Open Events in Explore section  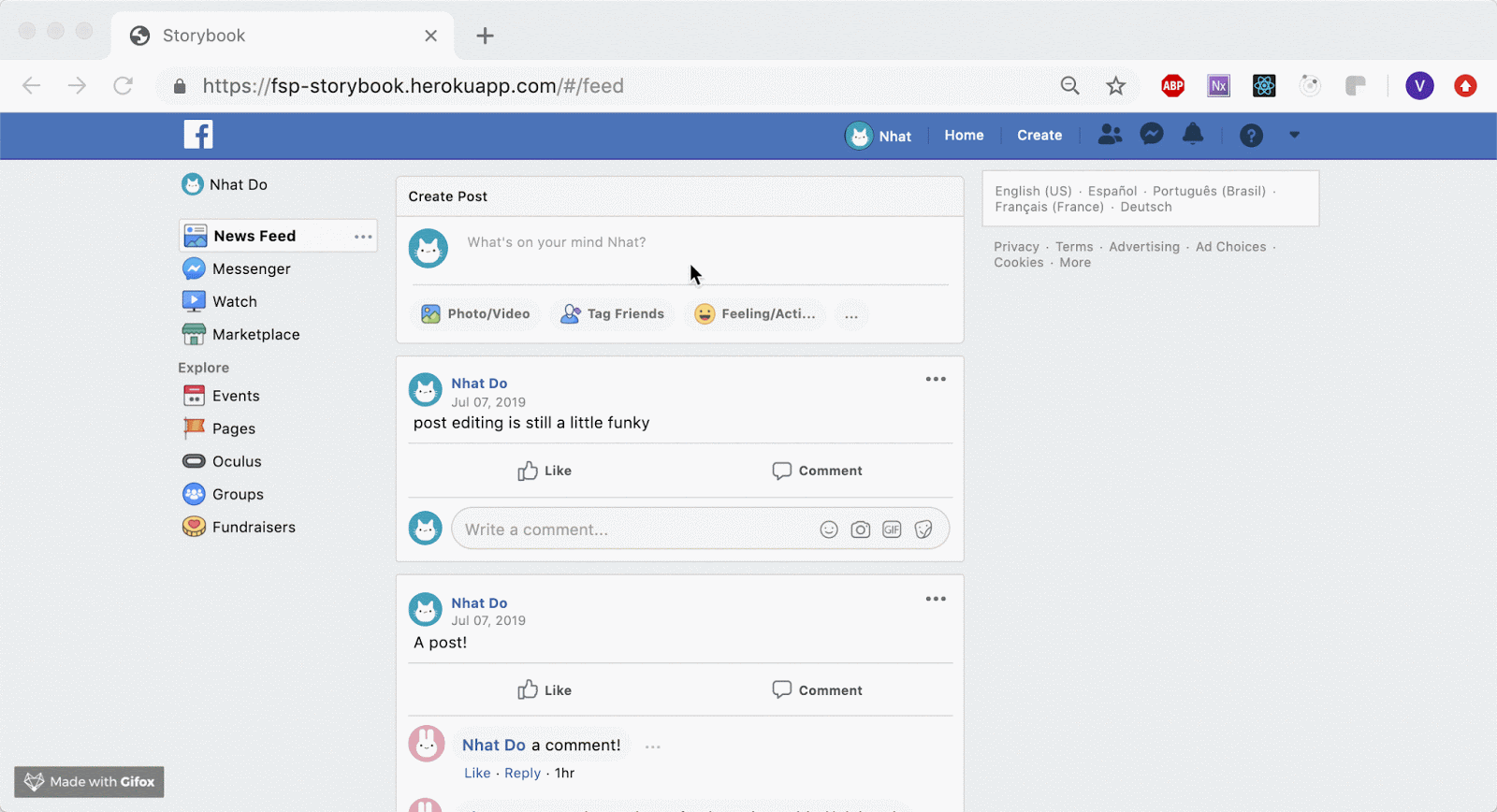(221, 396)
